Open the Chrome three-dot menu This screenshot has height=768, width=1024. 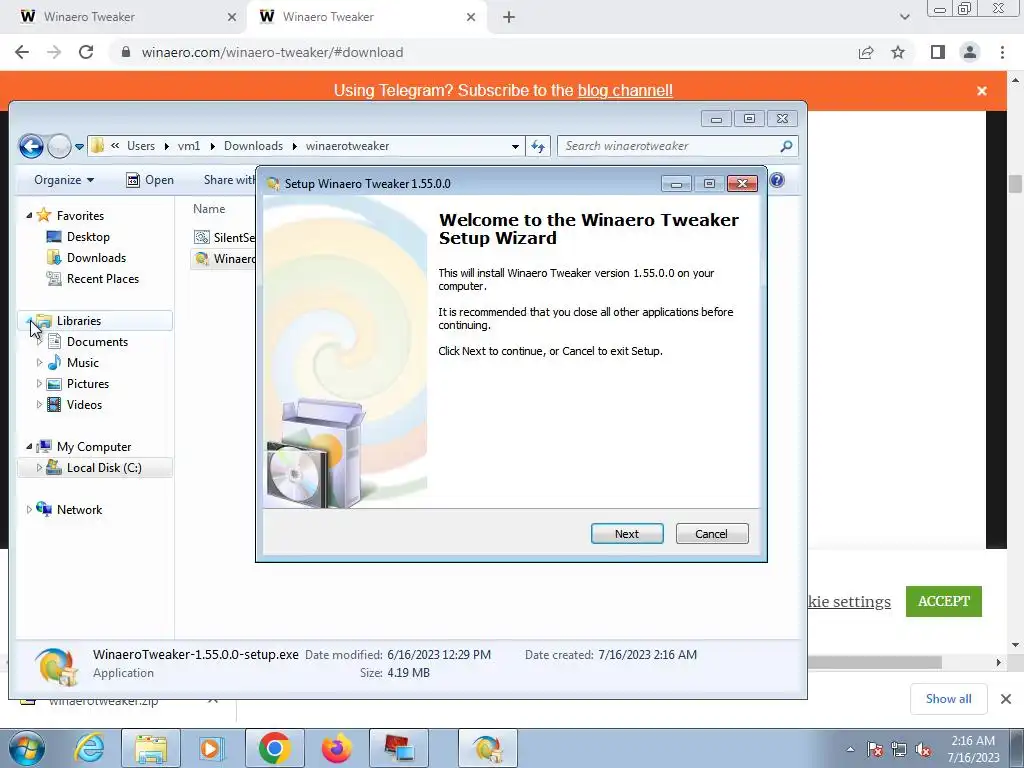[1002, 52]
